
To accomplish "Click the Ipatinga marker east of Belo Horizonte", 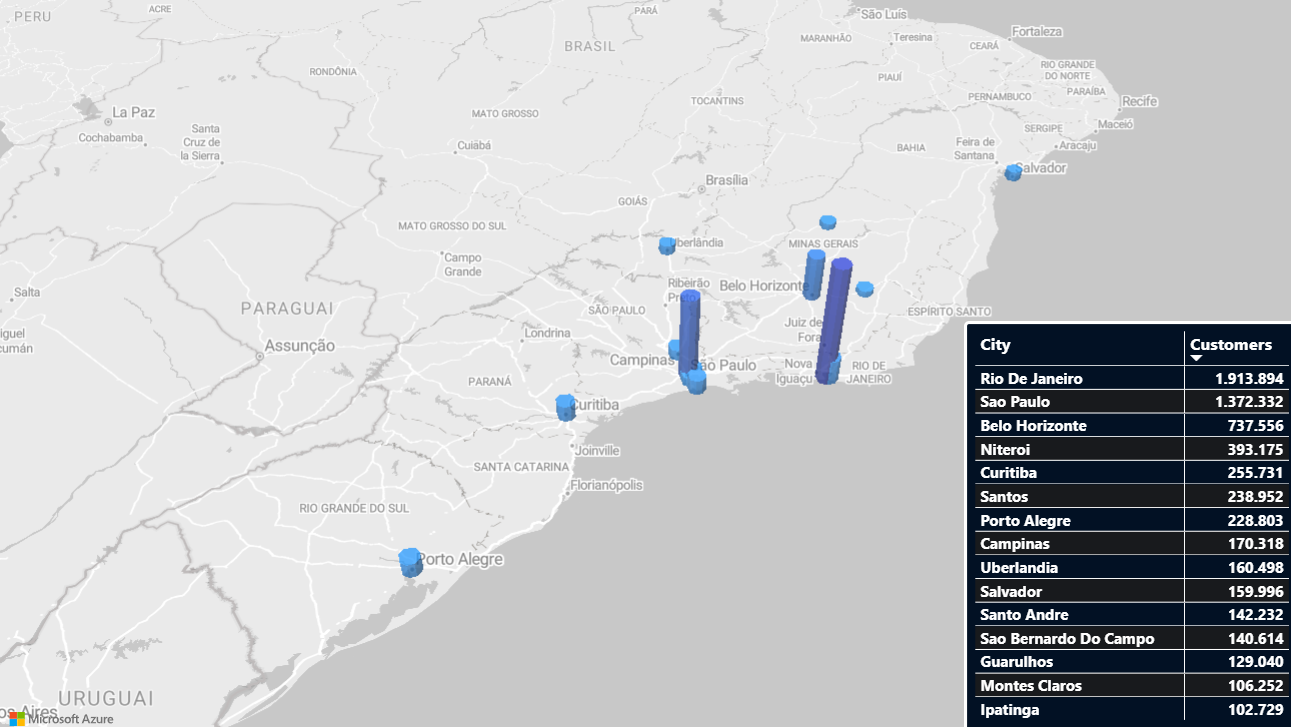I will (865, 289).
